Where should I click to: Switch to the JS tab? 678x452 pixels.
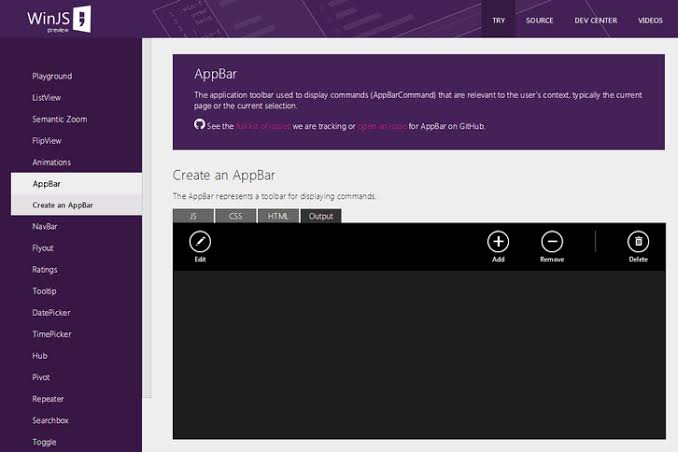click(x=193, y=216)
